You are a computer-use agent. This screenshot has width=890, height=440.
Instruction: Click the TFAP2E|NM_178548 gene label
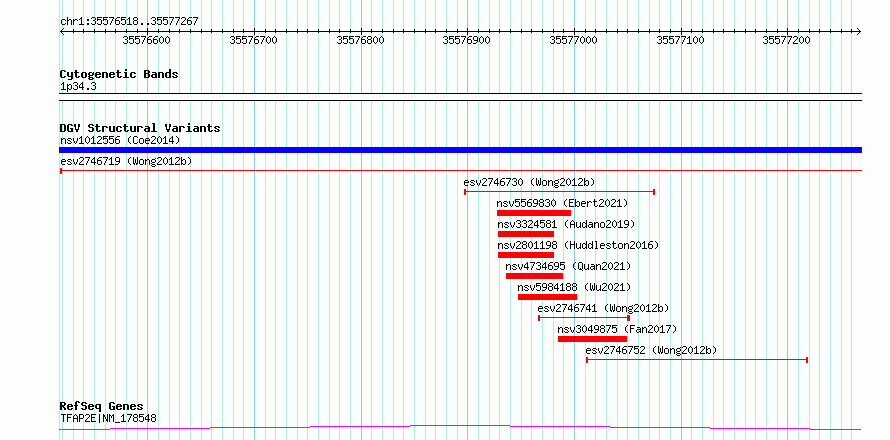(108, 419)
